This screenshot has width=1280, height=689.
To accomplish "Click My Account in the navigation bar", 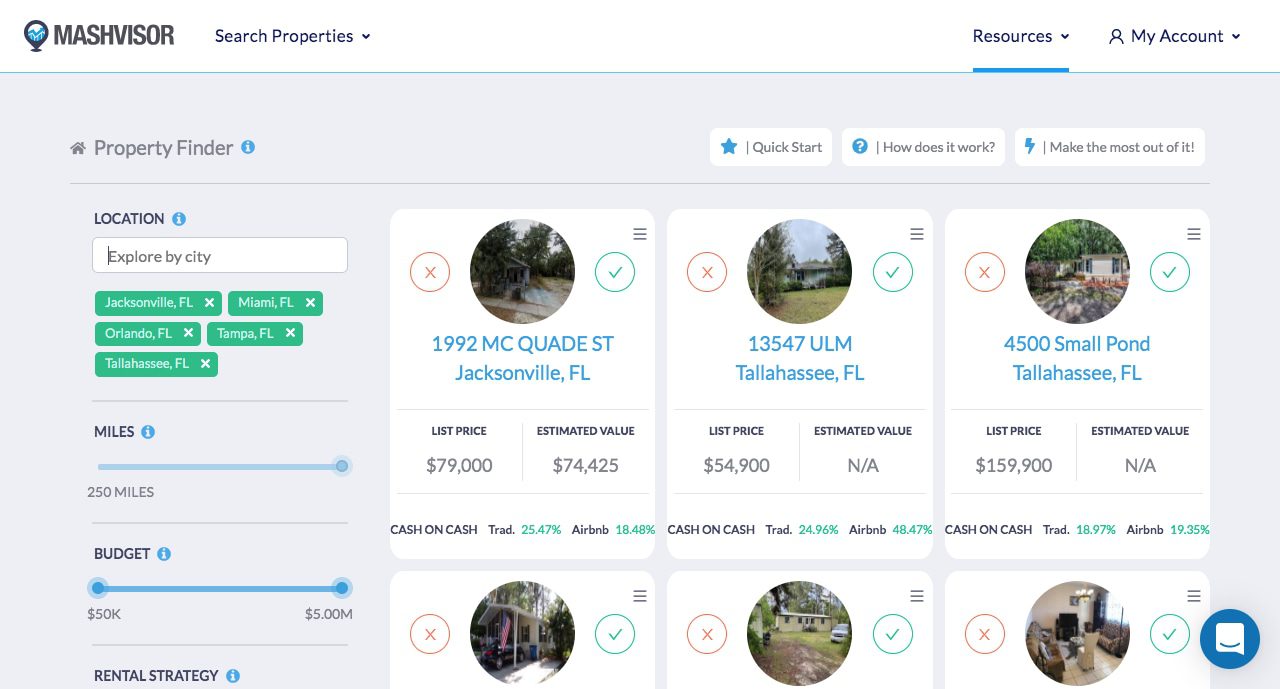I will pyautogui.click(x=1177, y=36).
